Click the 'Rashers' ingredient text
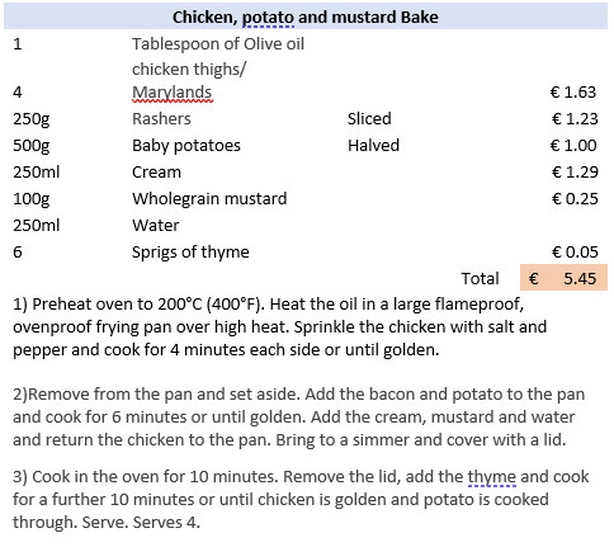614x547 pixels. point(161,119)
